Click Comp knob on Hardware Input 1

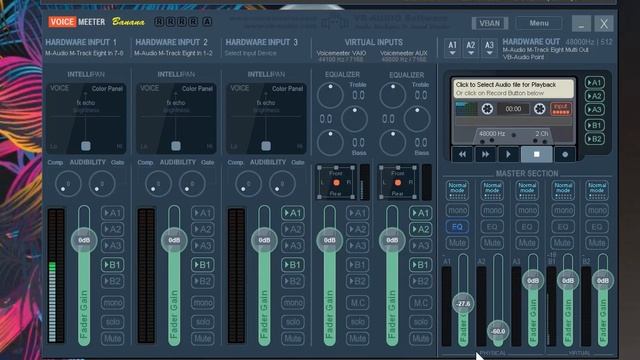pos(68,184)
